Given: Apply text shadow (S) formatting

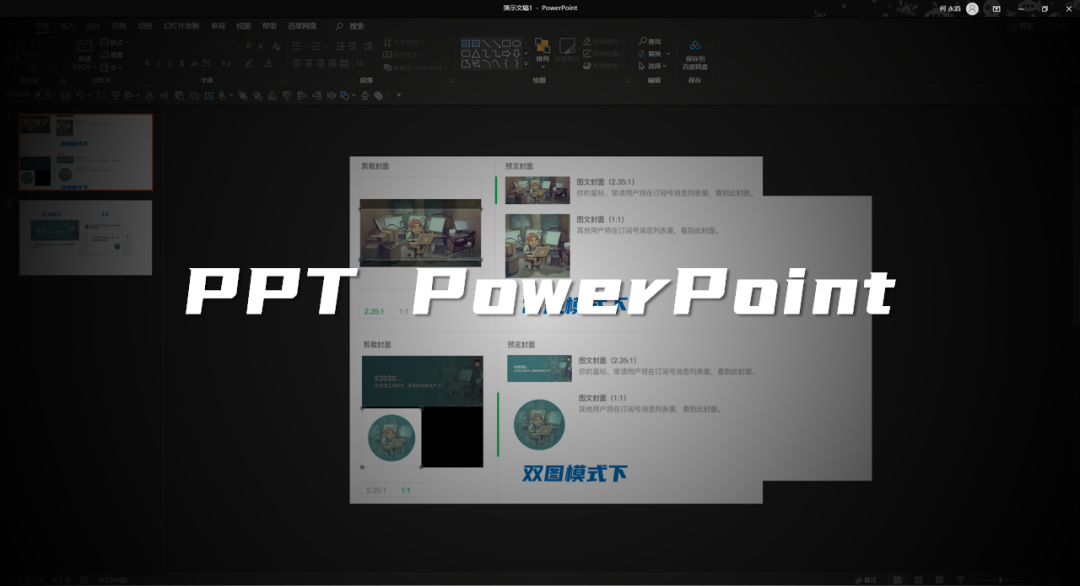Looking at the screenshot, I should 182,63.
